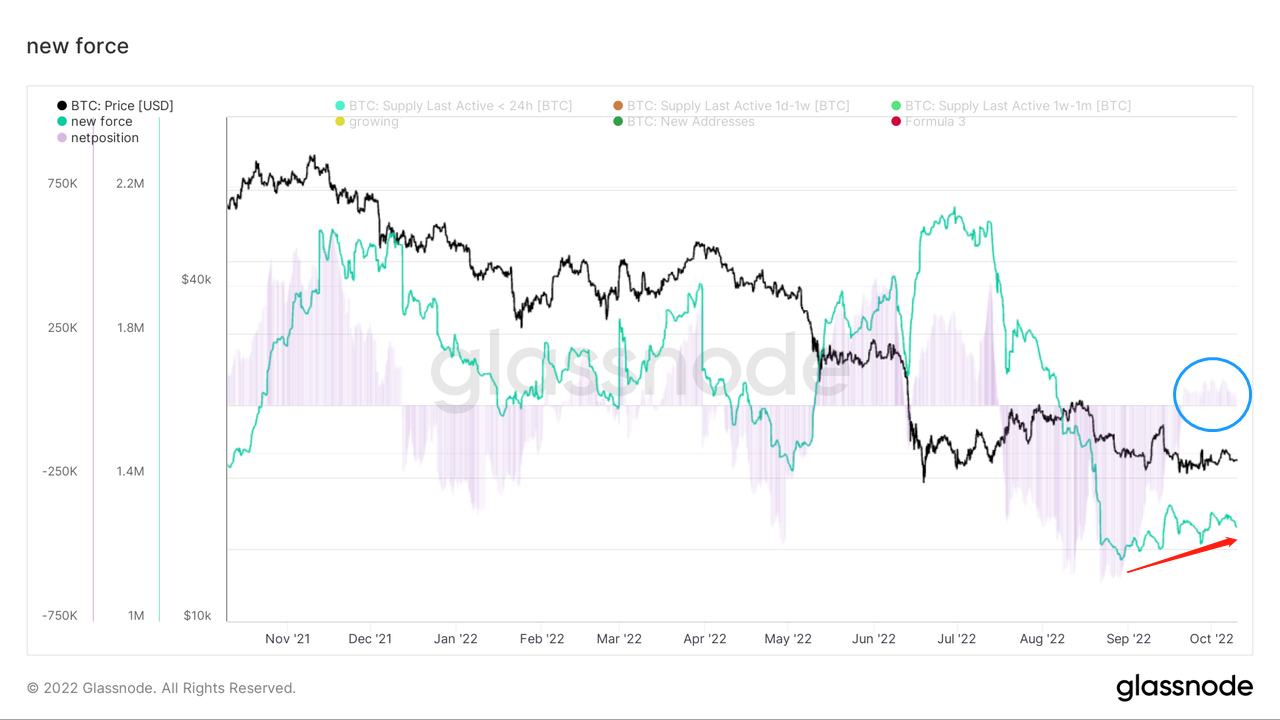The image size is (1280, 720).
Task: Click the orange Supply 1d-1w legend dot
Action: tap(618, 105)
